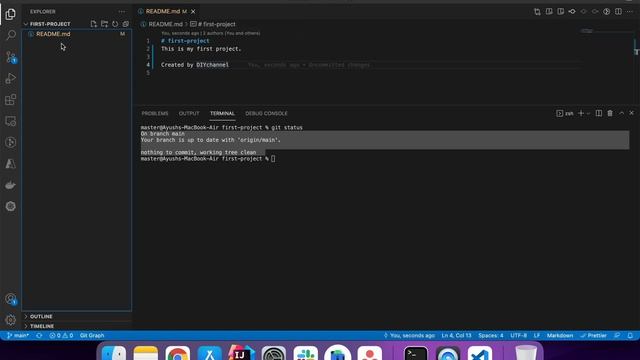Open notifications bell in the status bar

(630, 336)
